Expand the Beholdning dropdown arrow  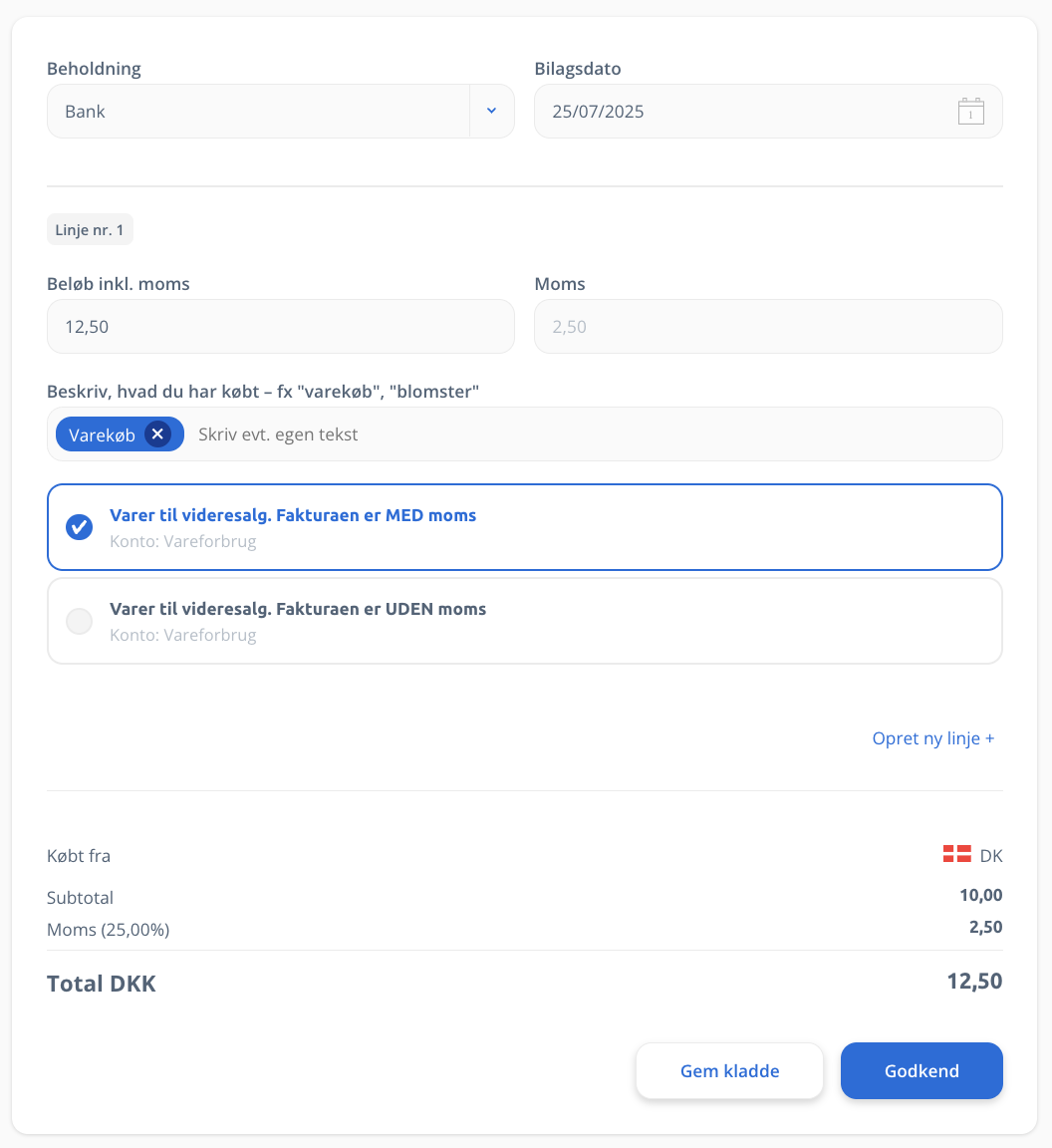(x=492, y=112)
